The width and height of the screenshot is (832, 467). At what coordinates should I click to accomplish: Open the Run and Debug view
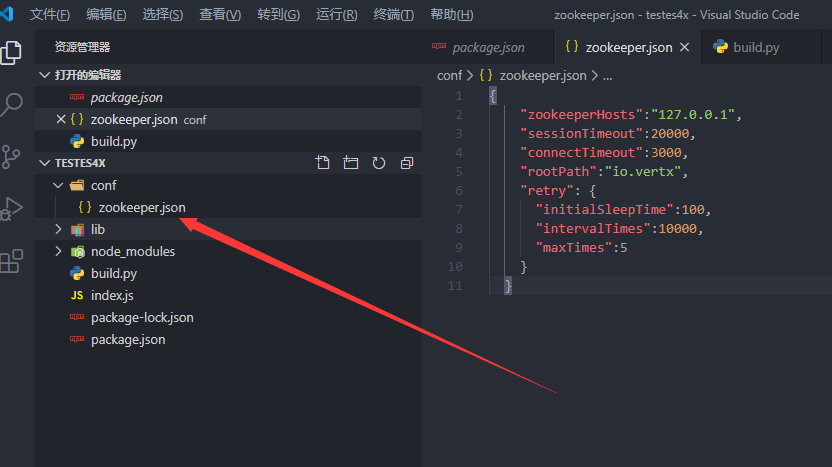11,208
